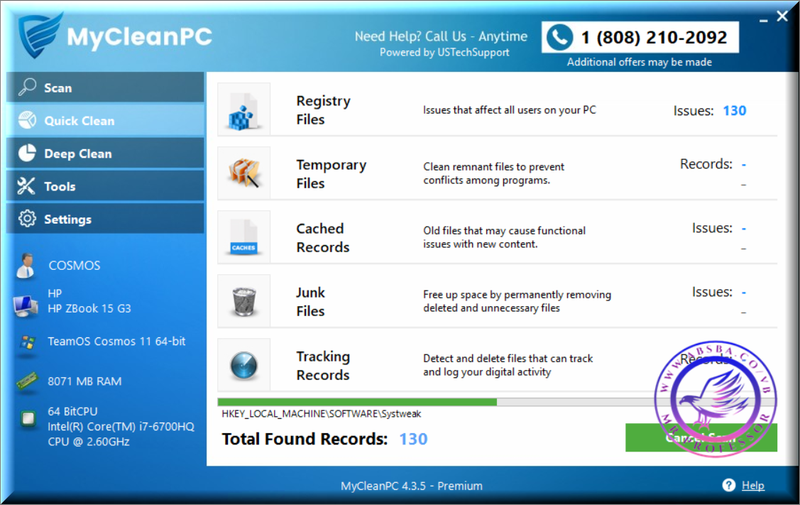Open the Help link

pyautogui.click(x=753, y=486)
